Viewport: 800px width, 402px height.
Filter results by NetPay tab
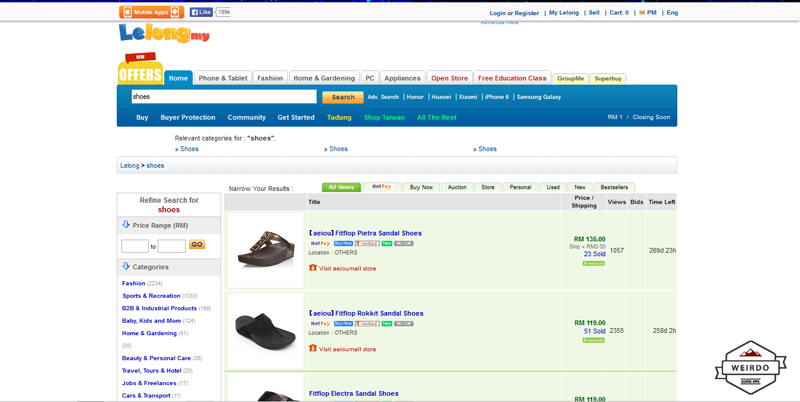382,187
